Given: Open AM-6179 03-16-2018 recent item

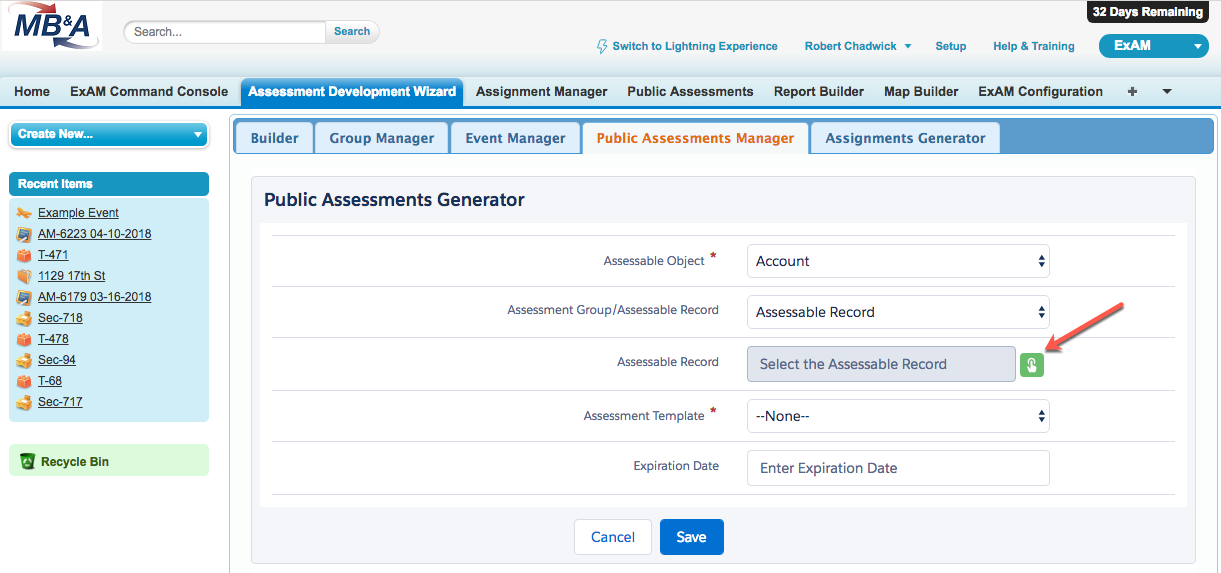Looking at the screenshot, I should 95,297.
